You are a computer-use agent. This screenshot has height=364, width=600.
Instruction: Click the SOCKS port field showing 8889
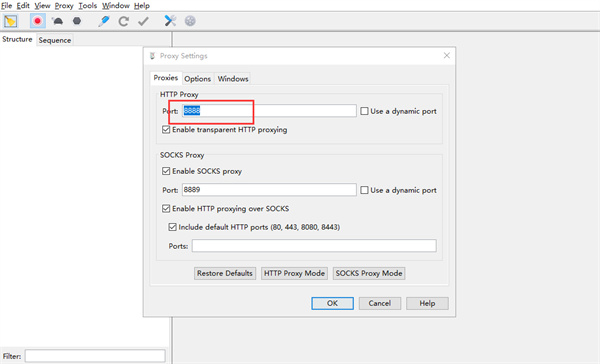click(269, 190)
